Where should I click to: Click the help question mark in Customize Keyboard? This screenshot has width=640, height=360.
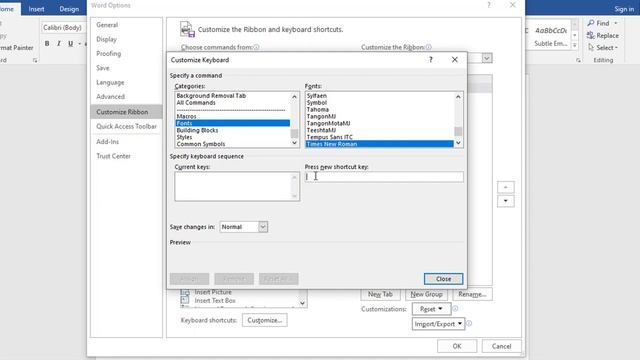[x=431, y=60]
